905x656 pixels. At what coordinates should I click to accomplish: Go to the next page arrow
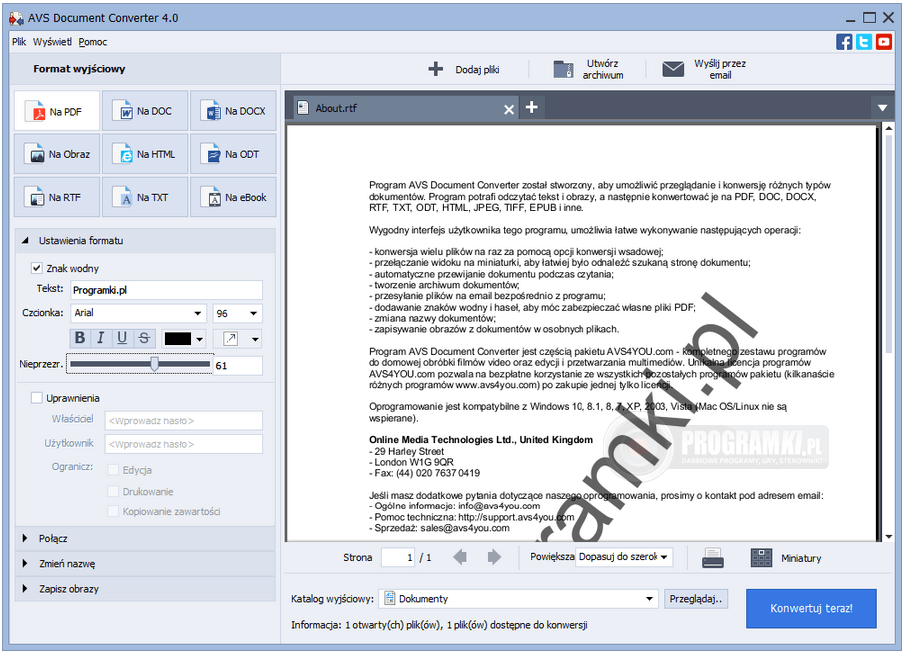(494, 557)
